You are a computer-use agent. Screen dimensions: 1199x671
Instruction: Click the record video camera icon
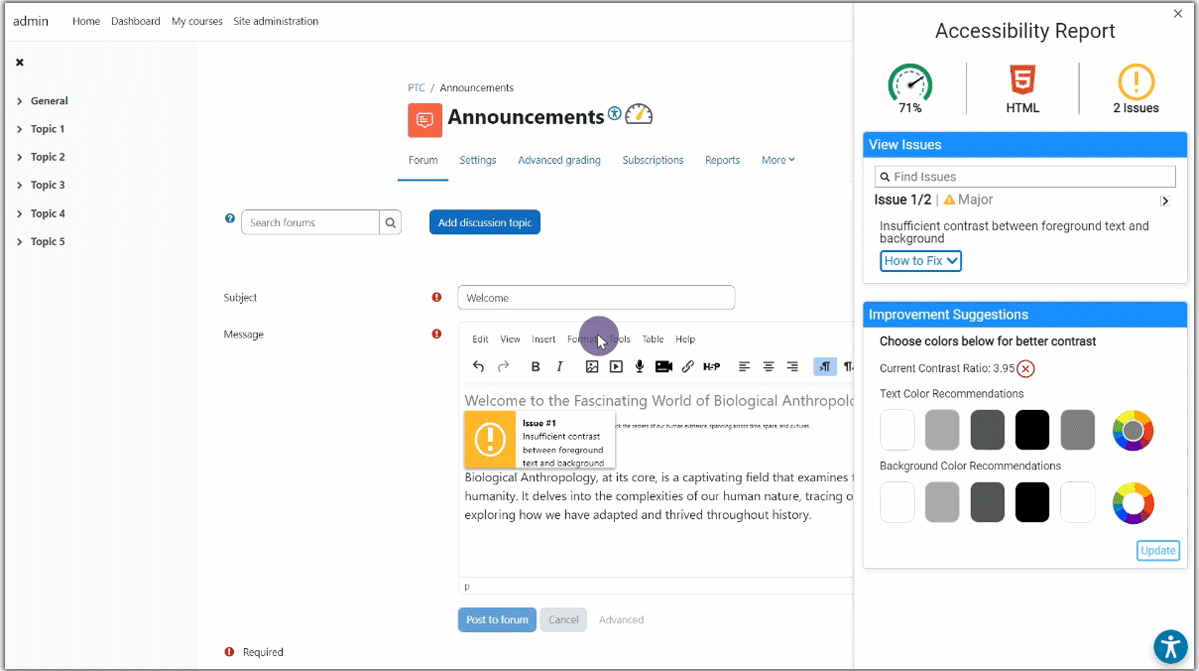click(663, 367)
